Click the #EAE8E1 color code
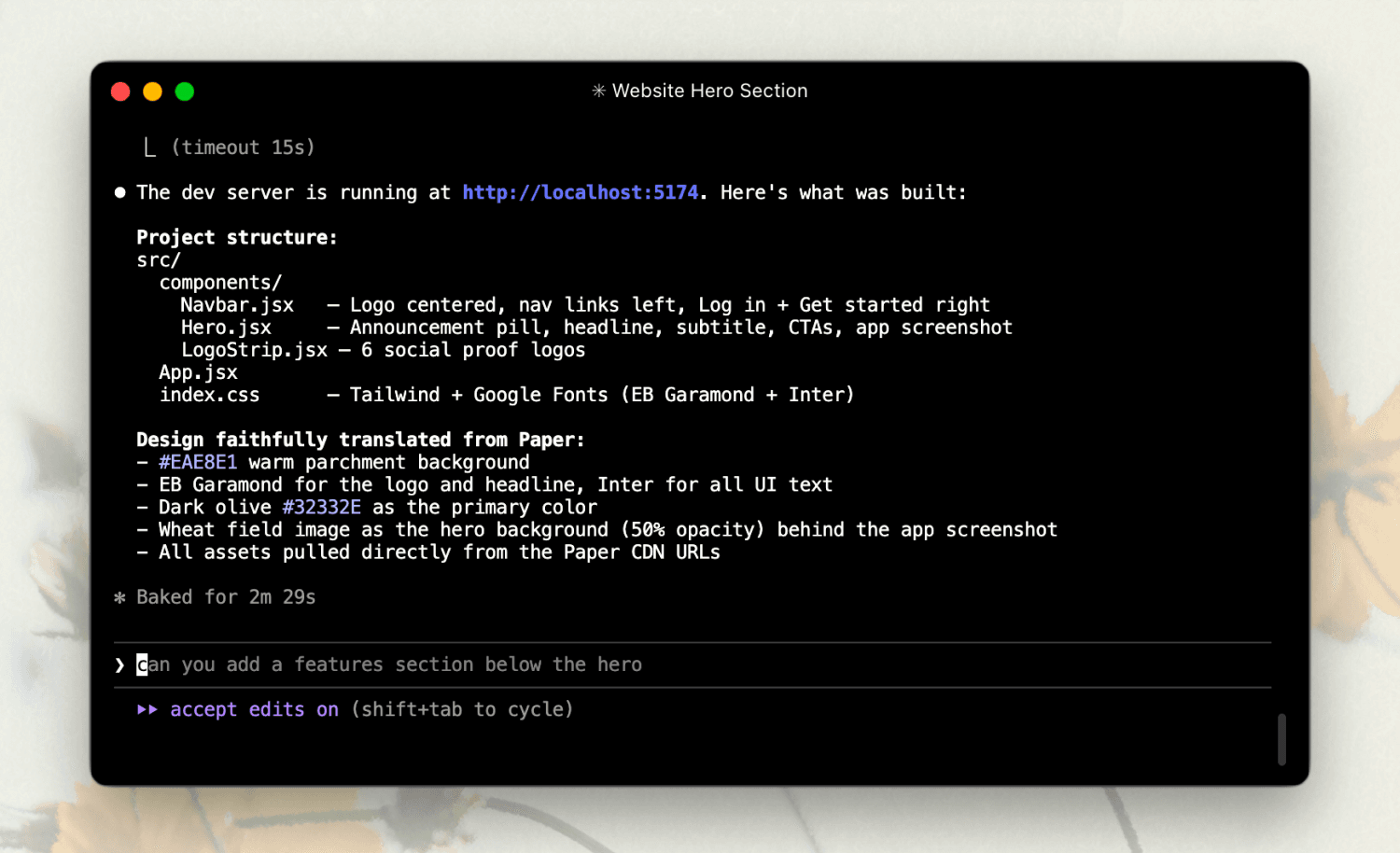This screenshot has height=853, width=1400. pos(198,462)
